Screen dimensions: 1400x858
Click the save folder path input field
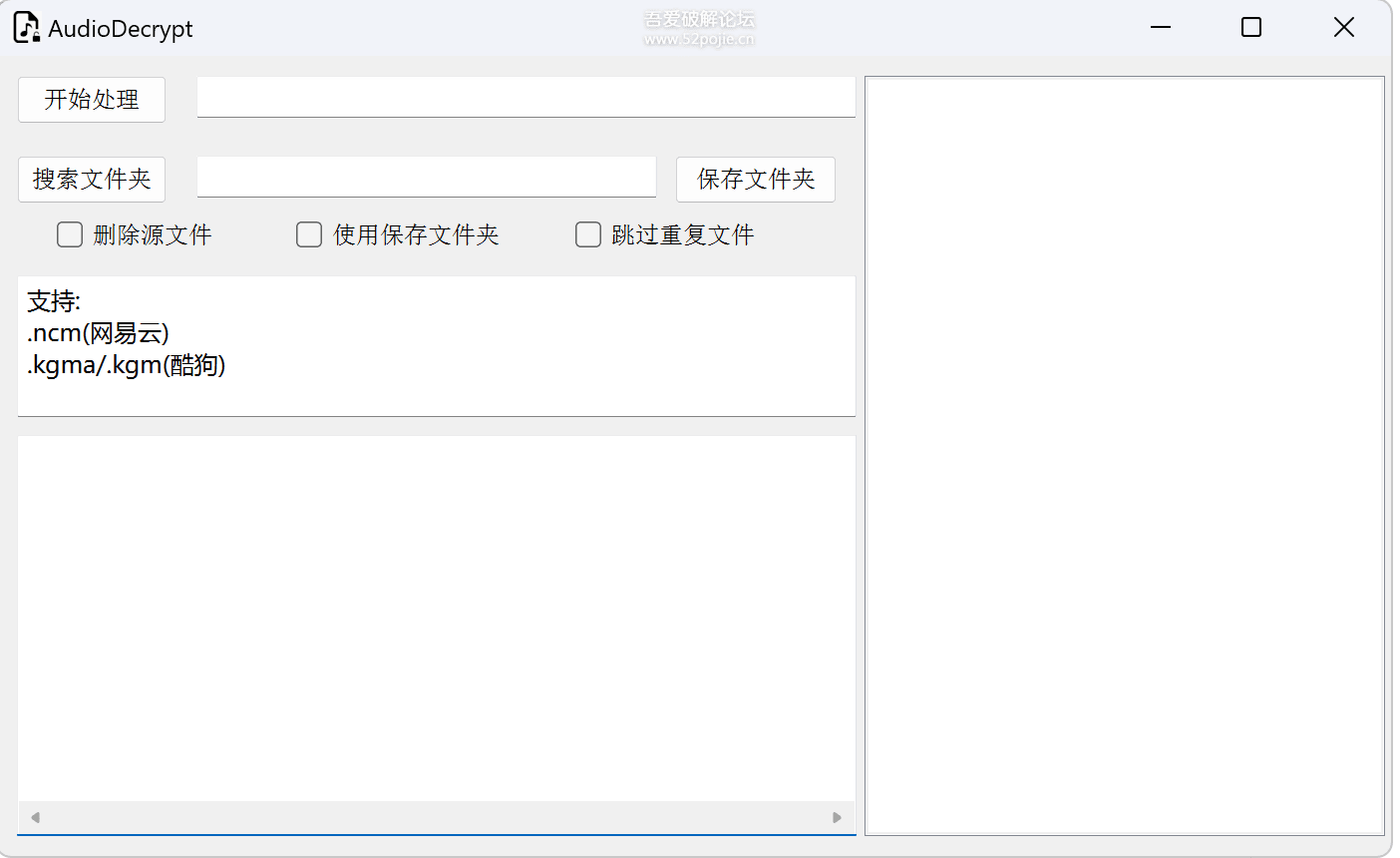(x=426, y=177)
